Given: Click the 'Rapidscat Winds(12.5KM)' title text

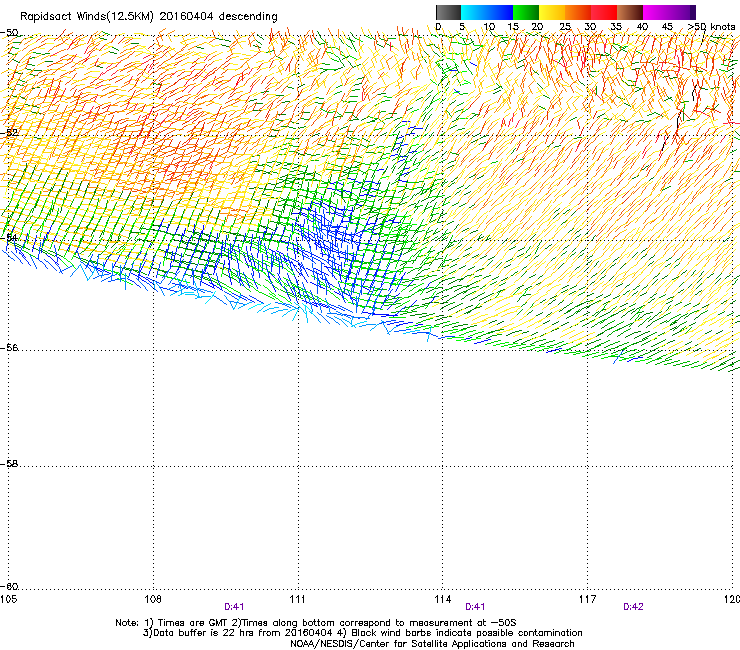Looking at the screenshot, I should (x=87, y=17).
